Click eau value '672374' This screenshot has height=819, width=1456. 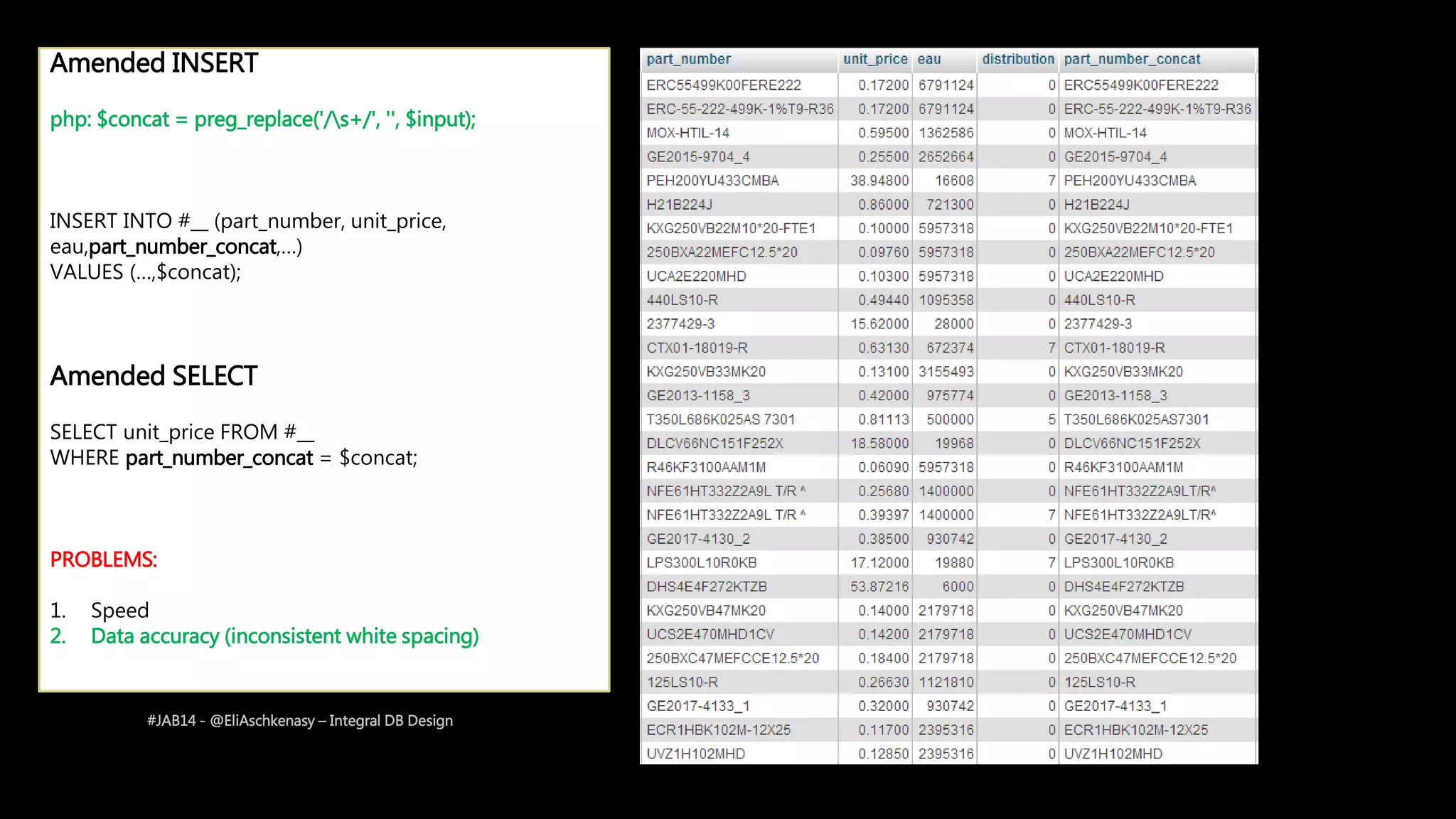950,348
